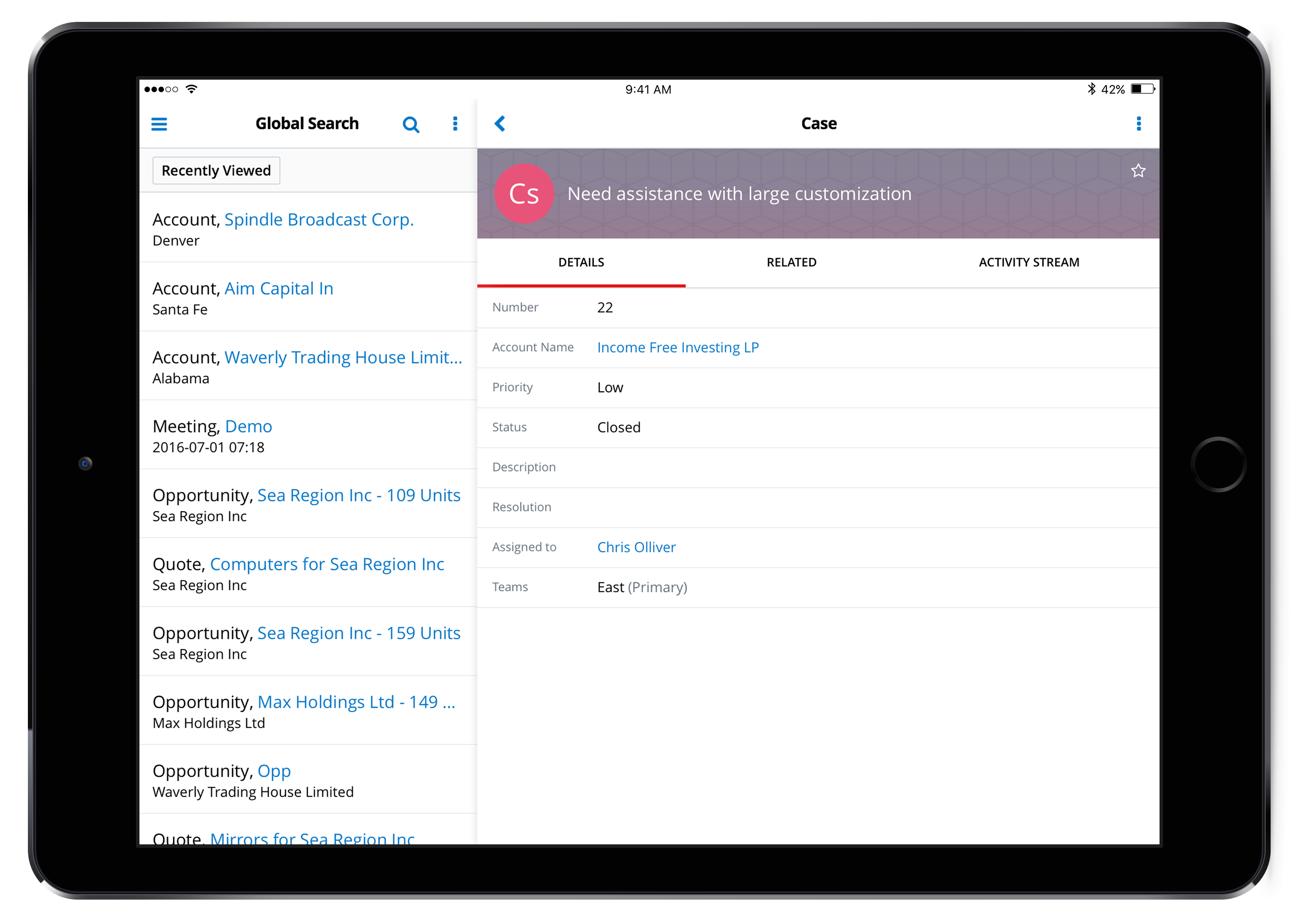Tap the three-dot overflow menu icon
Viewport: 1299px width, 924px height.
(x=1142, y=124)
